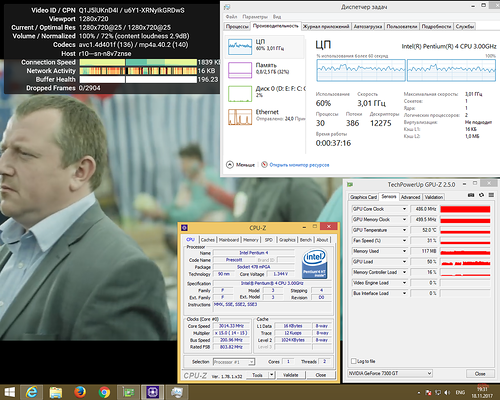500x400 pixels.
Task: Switch to CPU-Z Mainboard tab
Action: pyautogui.click(x=229, y=240)
